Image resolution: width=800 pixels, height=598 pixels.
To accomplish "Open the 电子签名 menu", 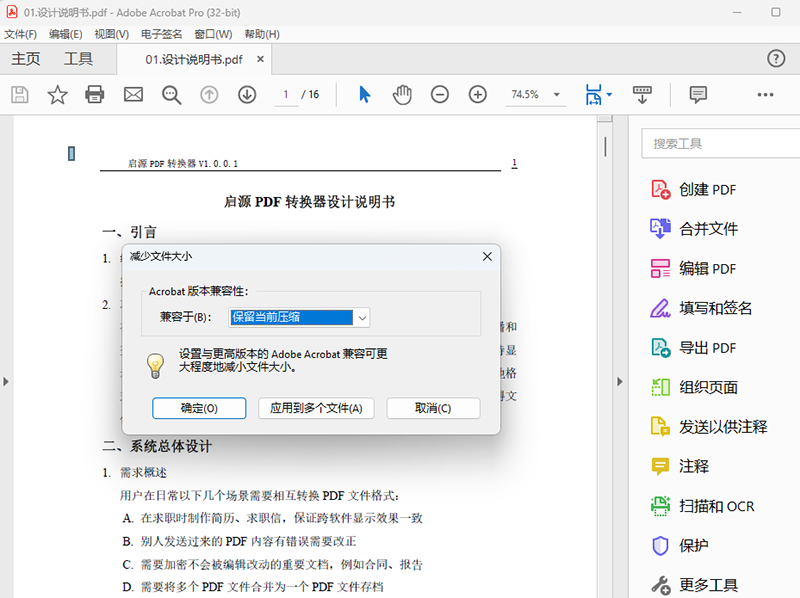I will pos(161,34).
